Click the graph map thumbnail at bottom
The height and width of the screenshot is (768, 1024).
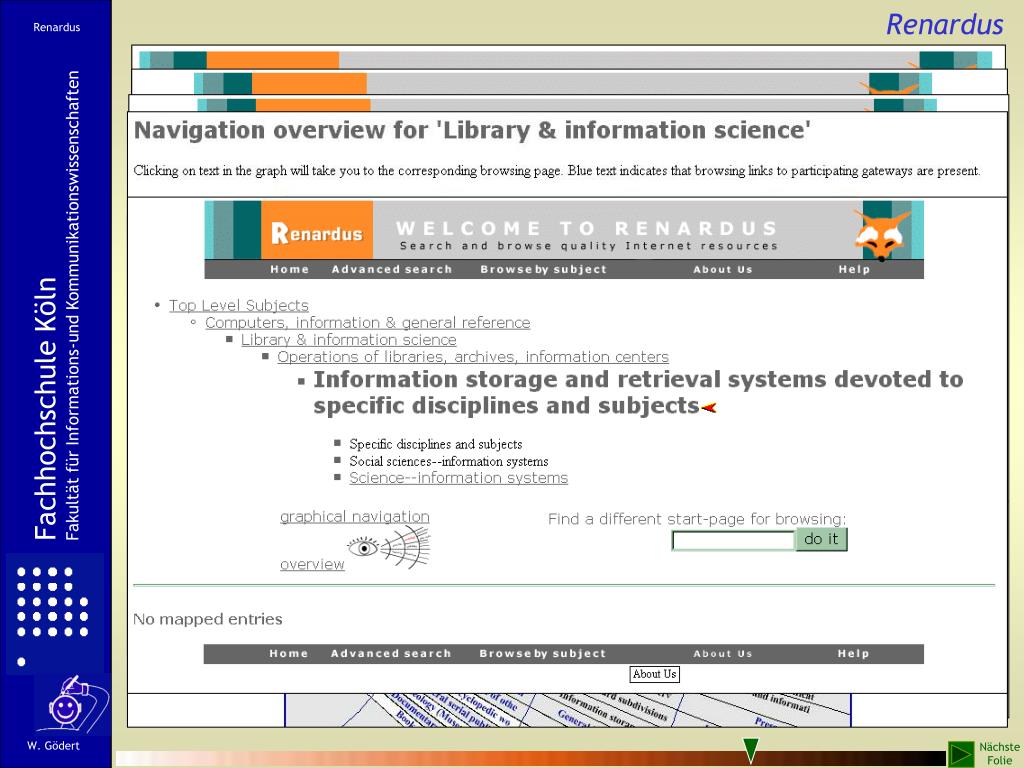(x=568, y=710)
